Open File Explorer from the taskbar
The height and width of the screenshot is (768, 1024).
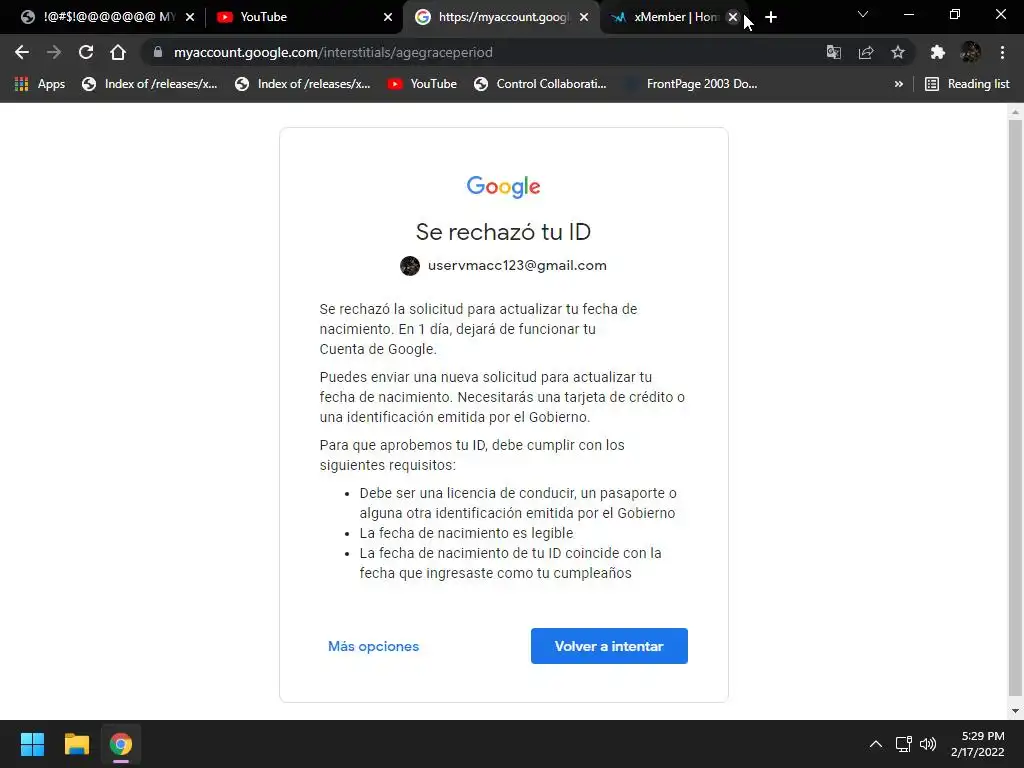76,744
